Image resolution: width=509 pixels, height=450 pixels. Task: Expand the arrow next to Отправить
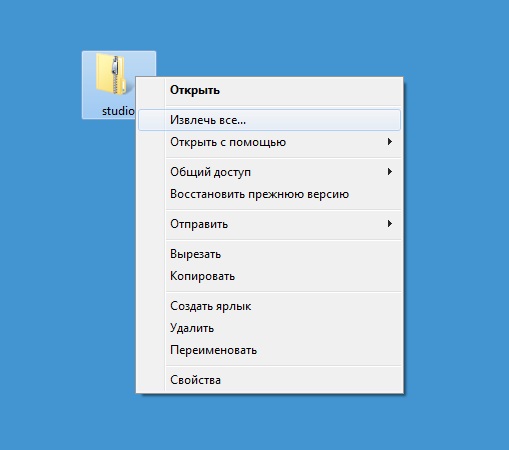click(389, 223)
